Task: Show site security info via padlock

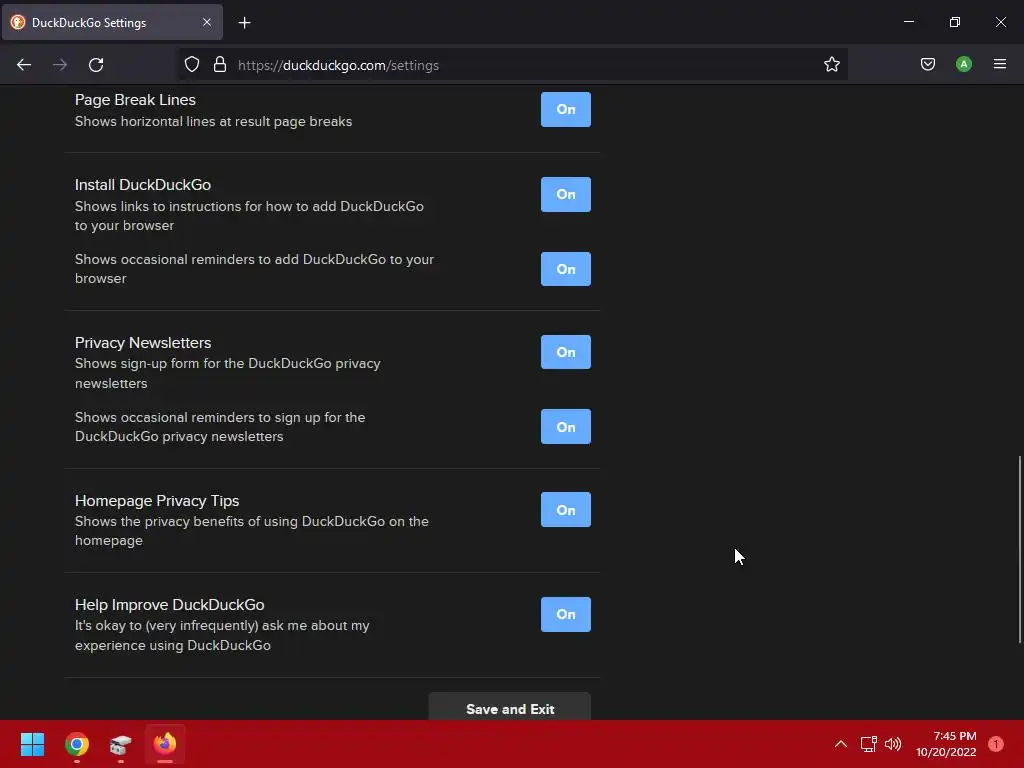Action: coord(220,65)
